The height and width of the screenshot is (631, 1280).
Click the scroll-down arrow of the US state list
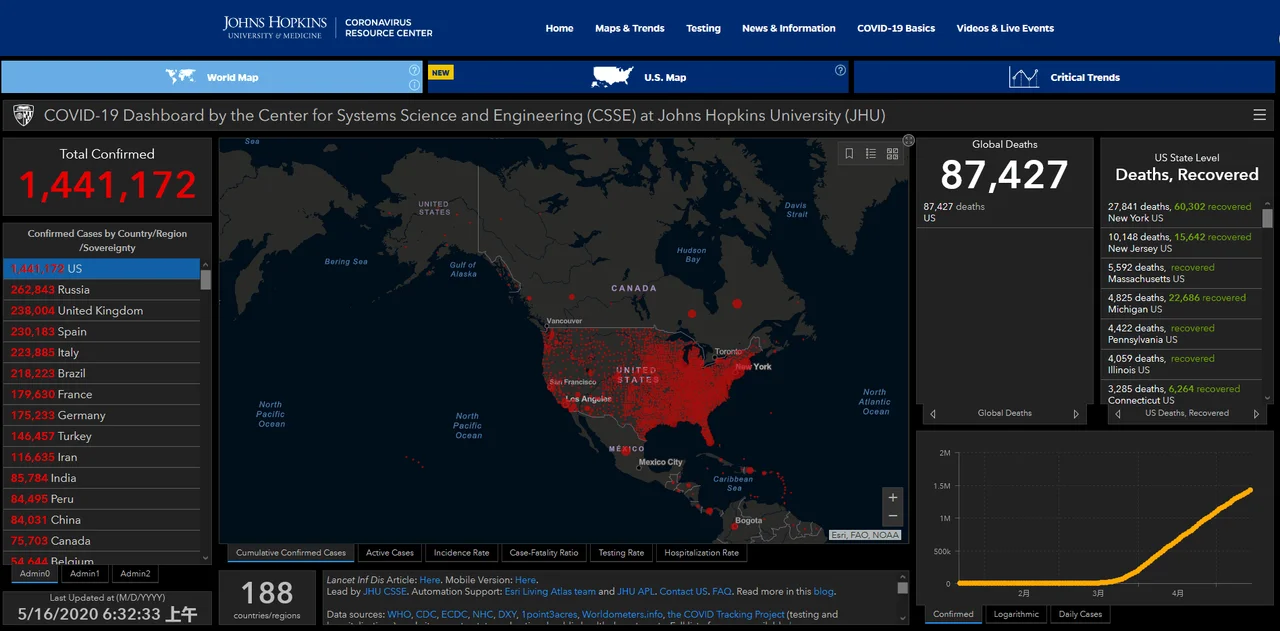coord(1267,398)
